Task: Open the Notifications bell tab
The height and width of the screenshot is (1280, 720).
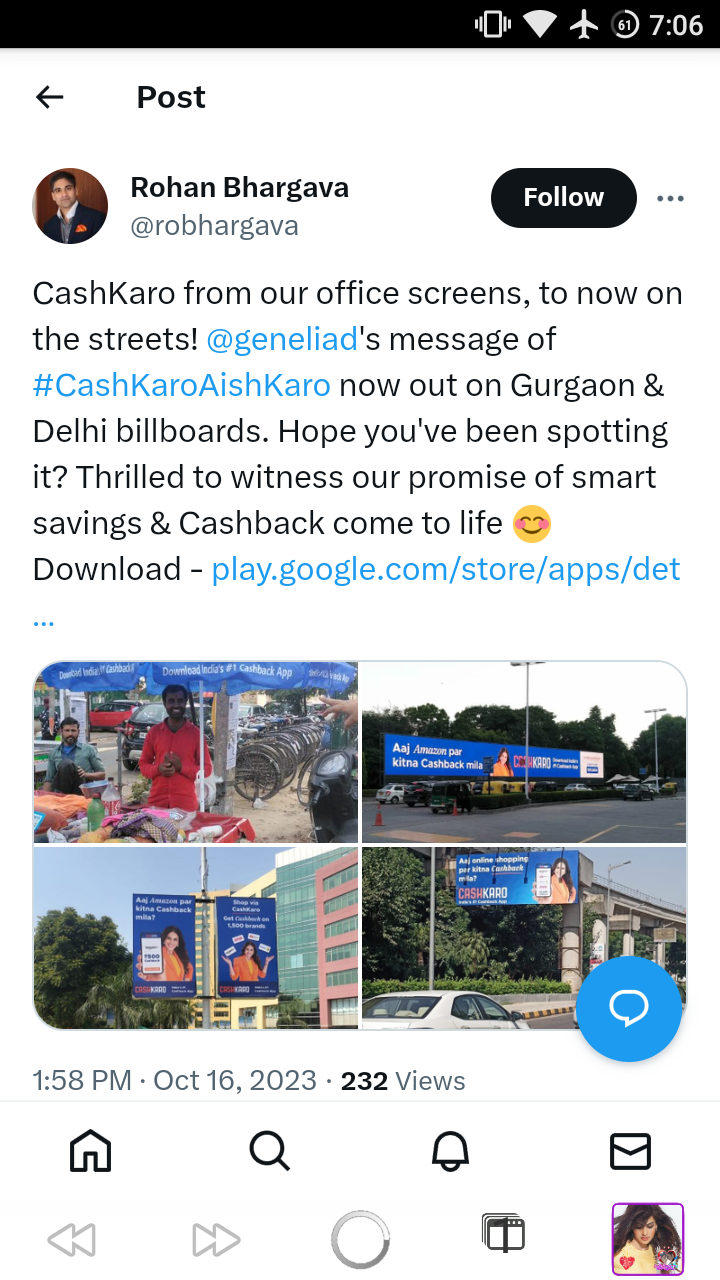Action: pyautogui.click(x=450, y=1150)
